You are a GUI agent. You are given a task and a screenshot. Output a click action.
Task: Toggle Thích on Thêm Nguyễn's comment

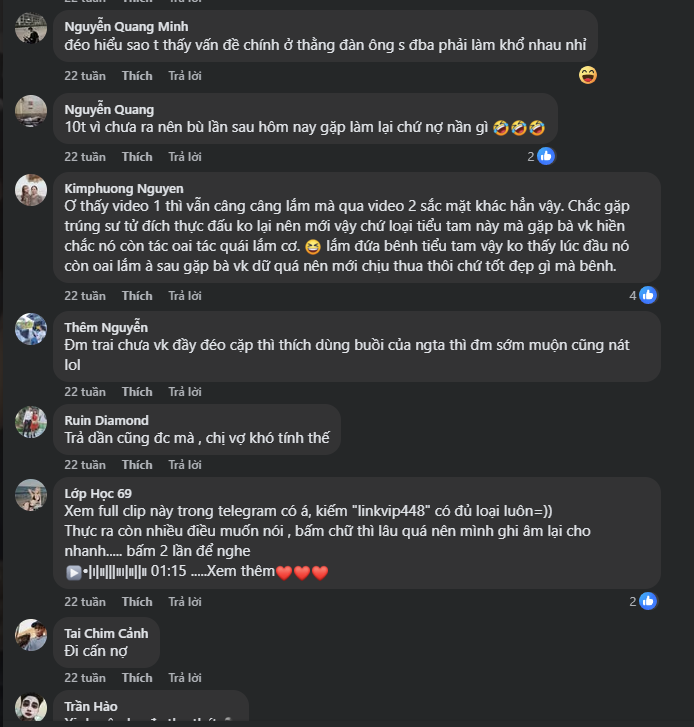point(137,391)
